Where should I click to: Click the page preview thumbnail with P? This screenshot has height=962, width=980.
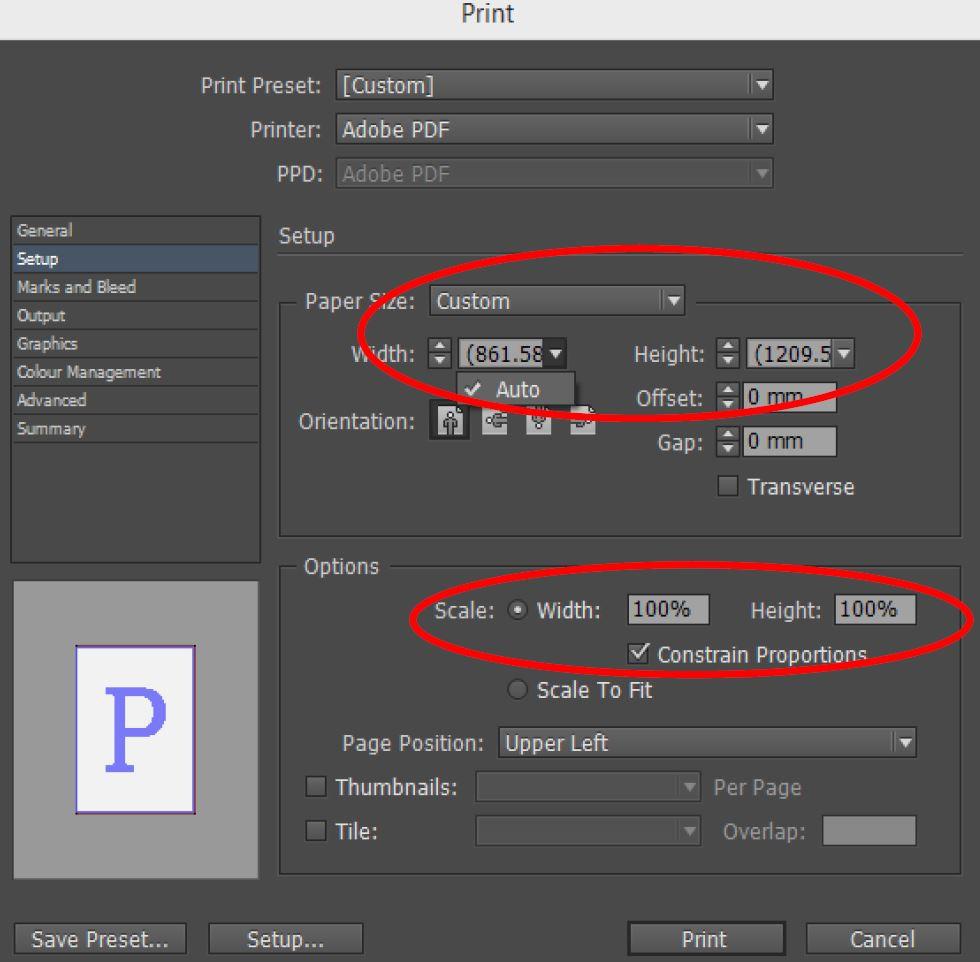pos(136,729)
